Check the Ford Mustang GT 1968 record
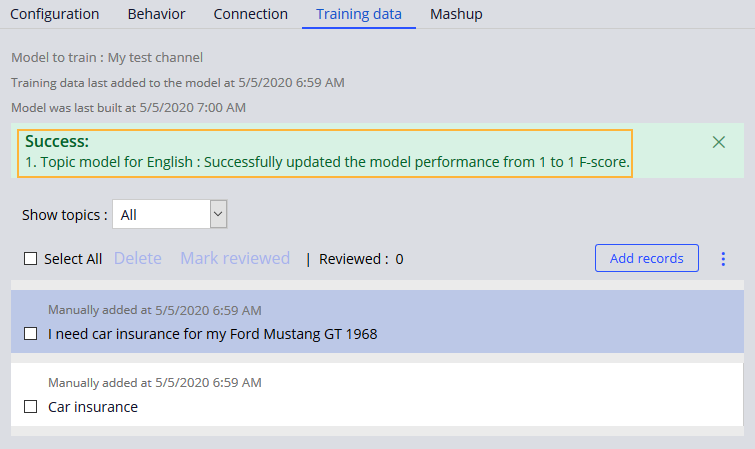755x449 pixels. [31, 333]
